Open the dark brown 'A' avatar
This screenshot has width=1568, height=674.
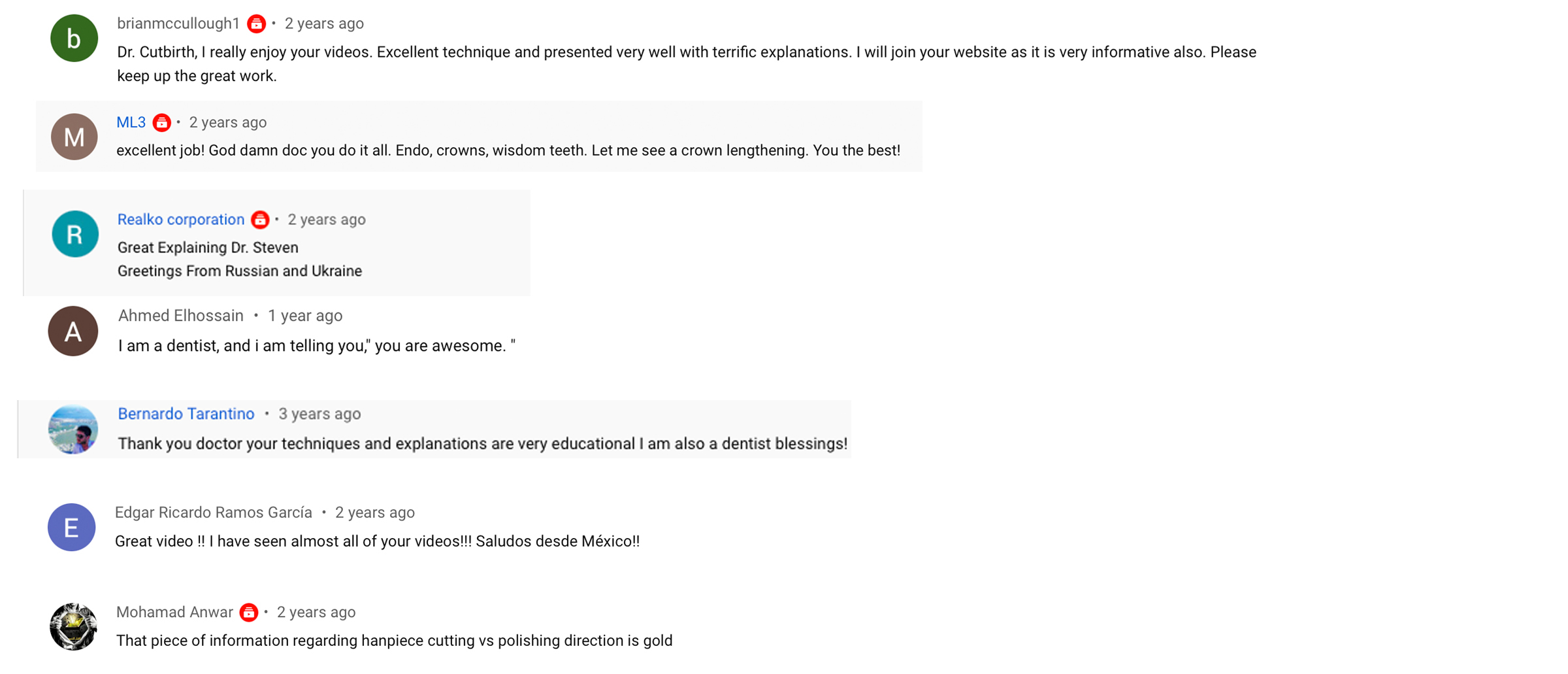(73, 331)
